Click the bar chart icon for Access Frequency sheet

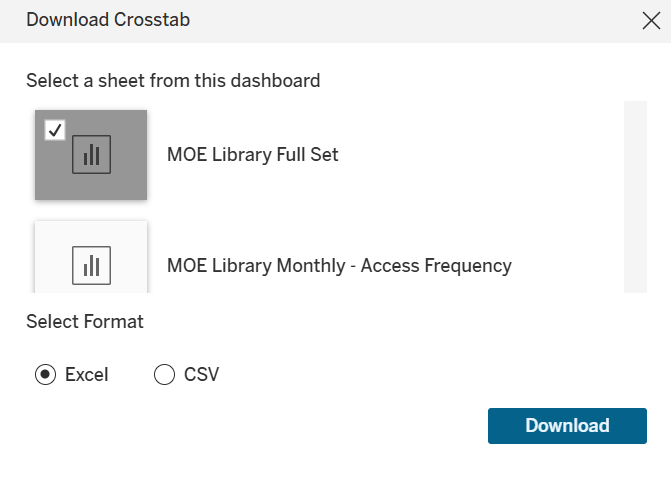pyautogui.click(x=91, y=265)
